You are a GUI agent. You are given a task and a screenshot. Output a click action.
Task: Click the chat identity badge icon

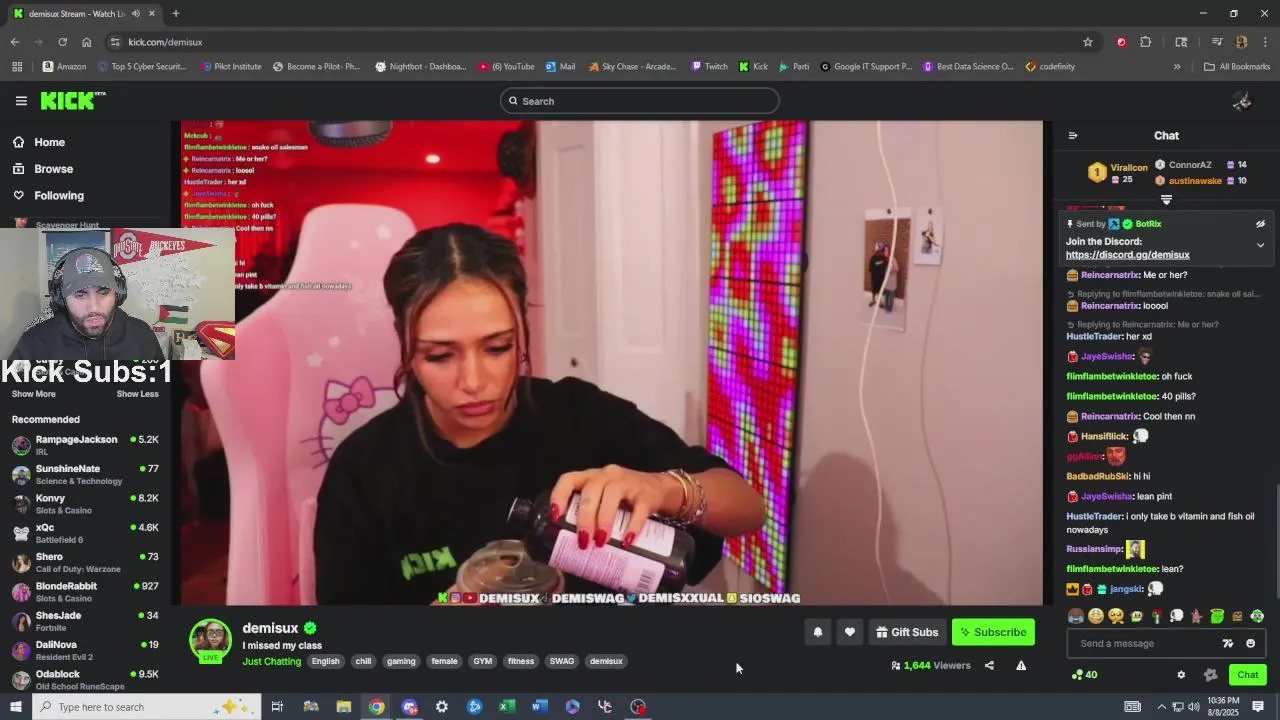pos(1210,675)
